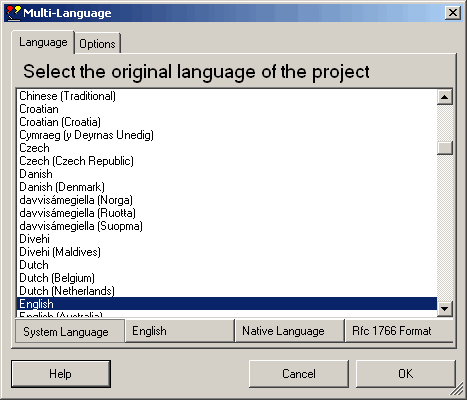Open Help for this dialog
Viewport: 467px width, 400px height.
click(x=61, y=374)
